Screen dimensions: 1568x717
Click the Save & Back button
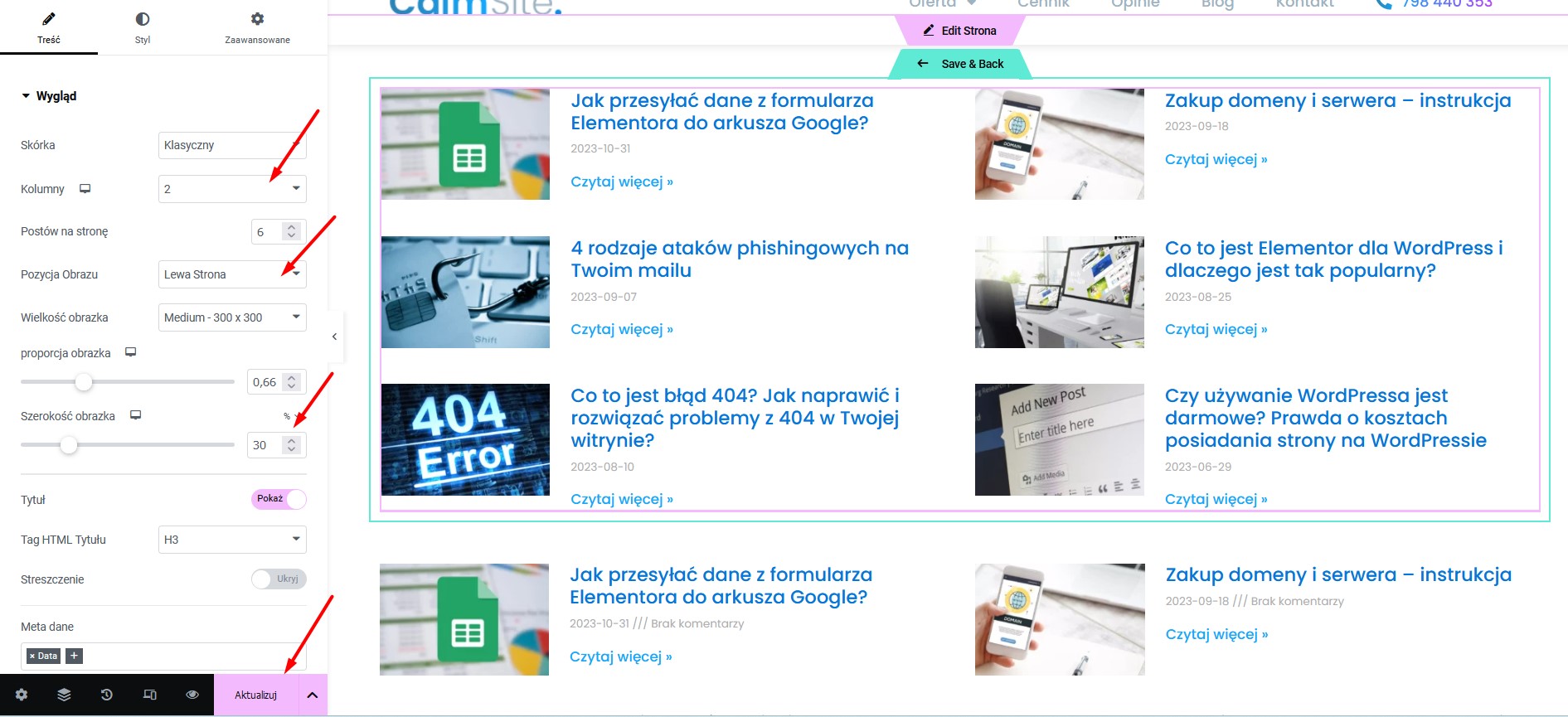coord(960,64)
